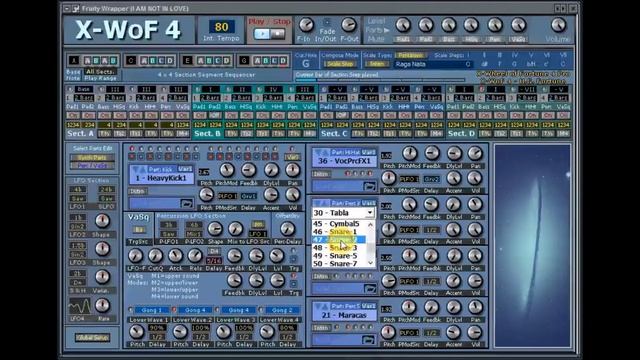The height and width of the screenshot is (360, 640).
Task: Click the Perc/VaSq edit button
Action: 92,165
